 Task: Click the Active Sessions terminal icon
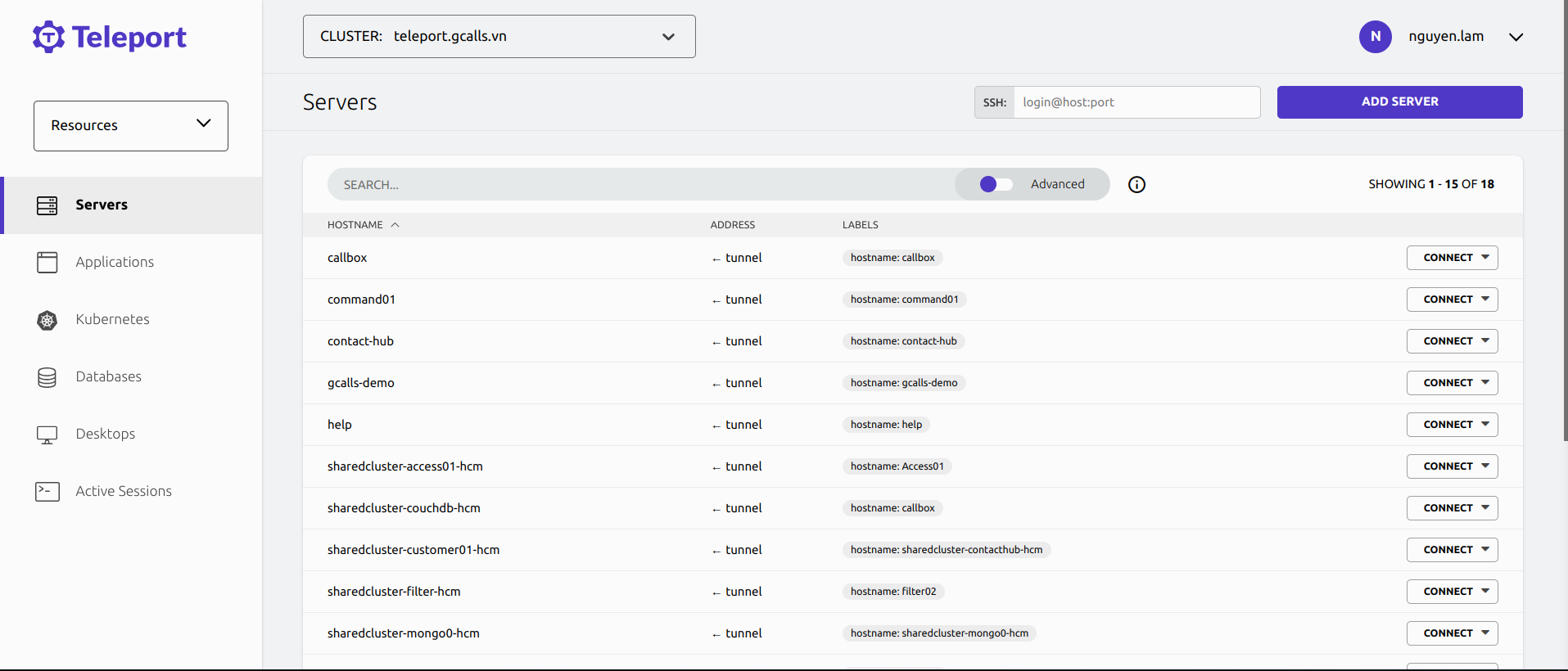click(x=47, y=492)
